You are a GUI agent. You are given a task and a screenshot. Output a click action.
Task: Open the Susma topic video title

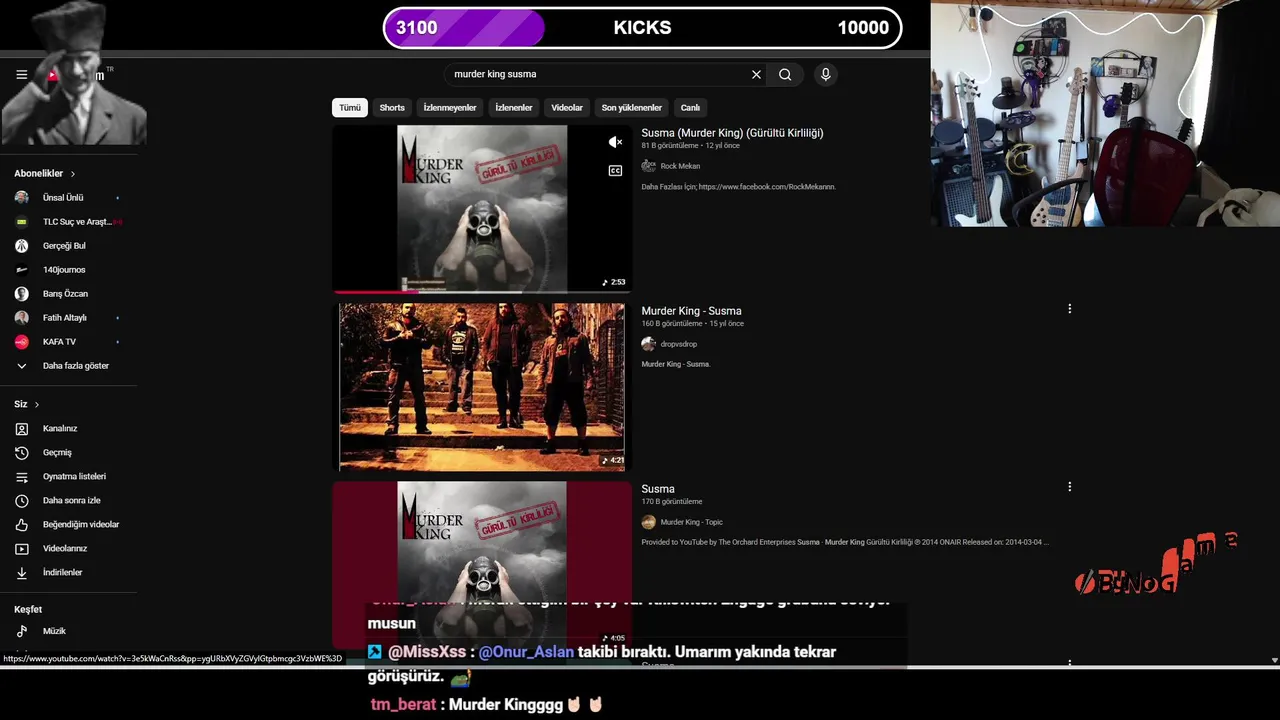coord(658,489)
